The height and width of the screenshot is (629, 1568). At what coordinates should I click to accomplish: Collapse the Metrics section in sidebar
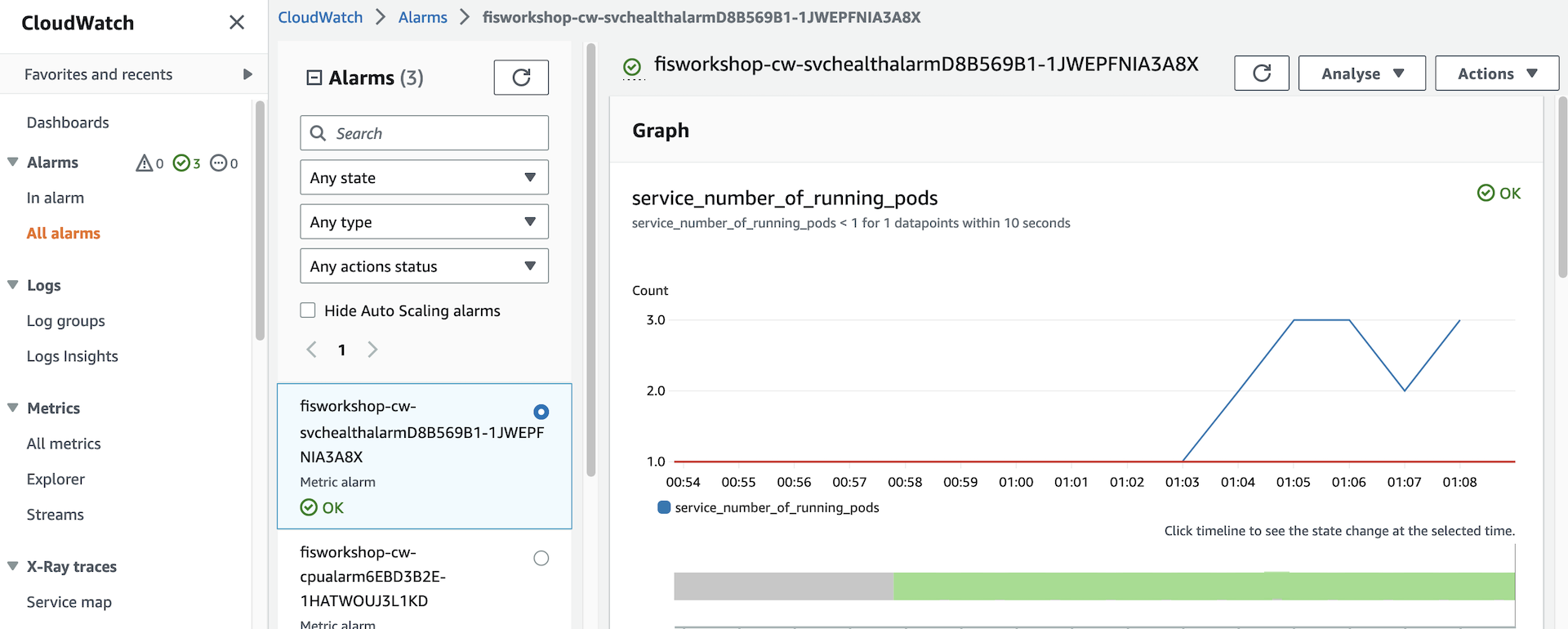(x=13, y=408)
